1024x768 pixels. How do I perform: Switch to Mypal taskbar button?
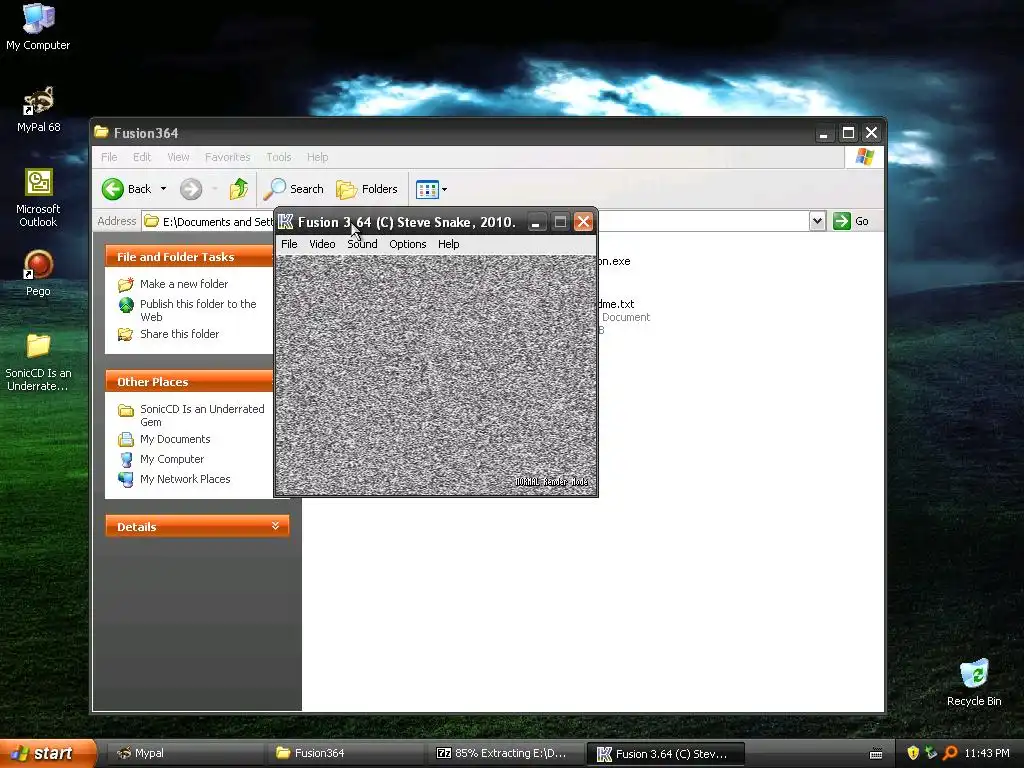click(185, 754)
